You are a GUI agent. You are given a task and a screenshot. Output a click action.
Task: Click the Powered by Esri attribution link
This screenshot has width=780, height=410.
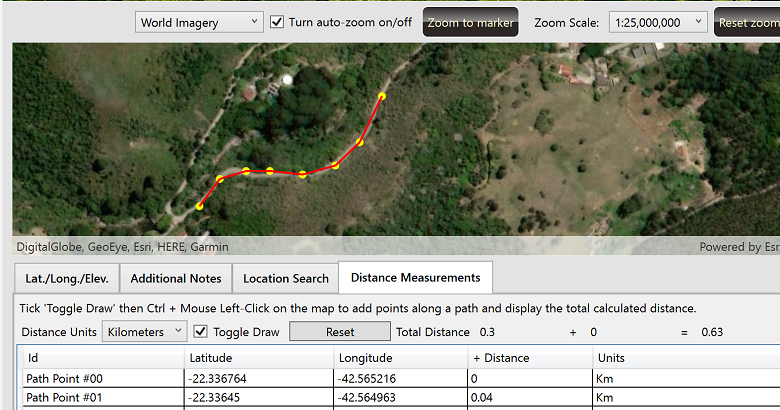click(x=739, y=247)
